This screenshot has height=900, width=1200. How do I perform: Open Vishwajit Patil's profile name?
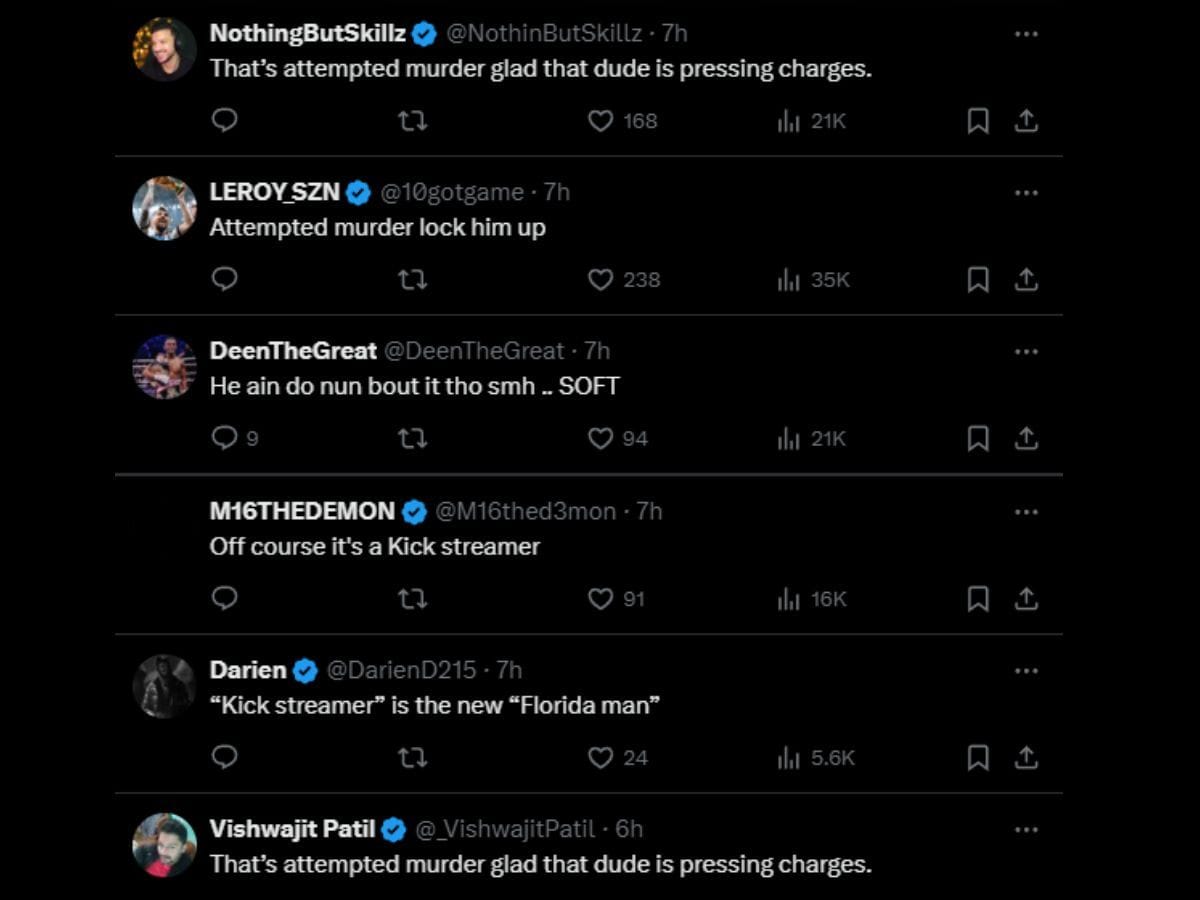click(x=292, y=829)
